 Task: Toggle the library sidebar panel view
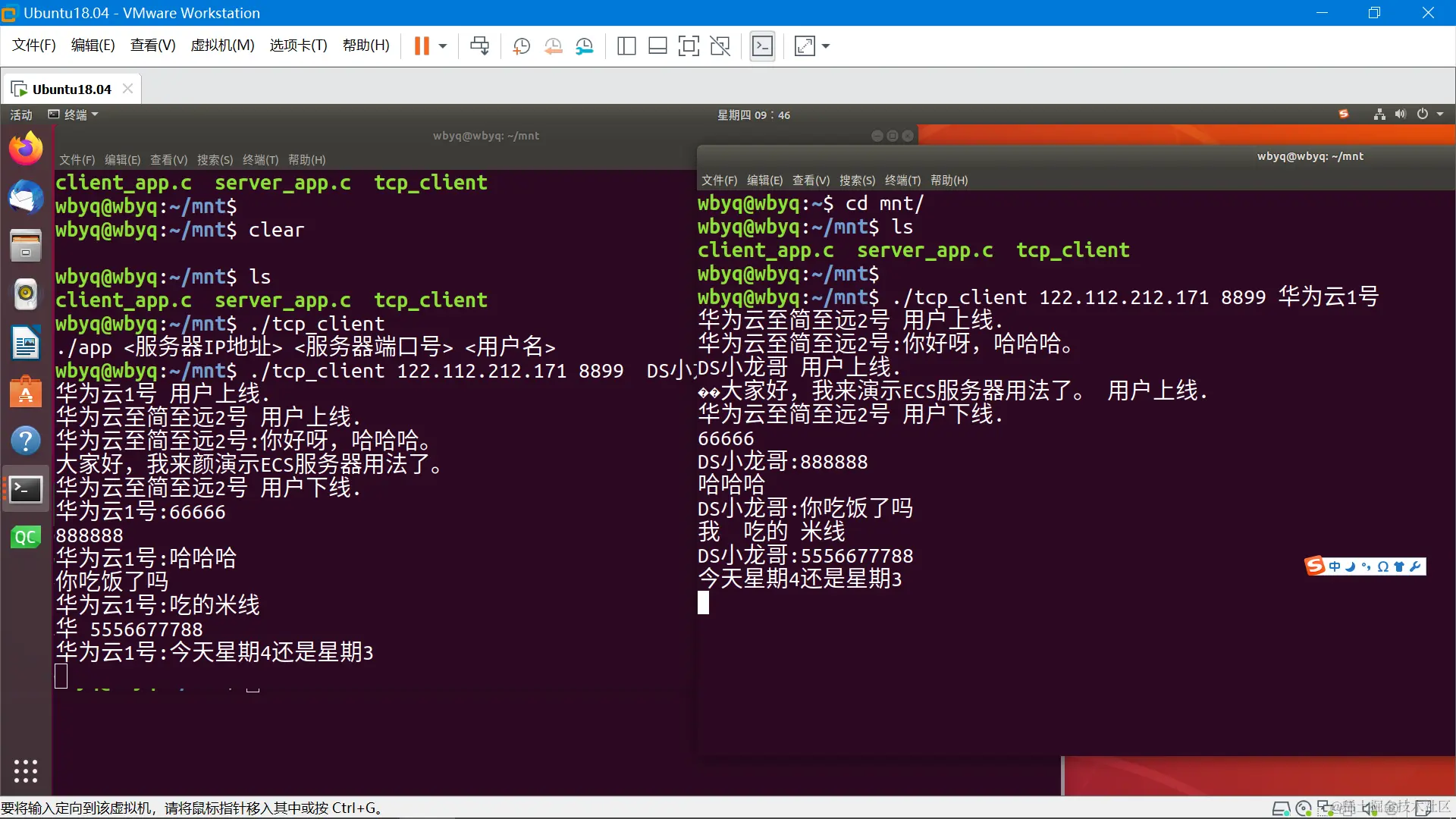click(x=626, y=46)
